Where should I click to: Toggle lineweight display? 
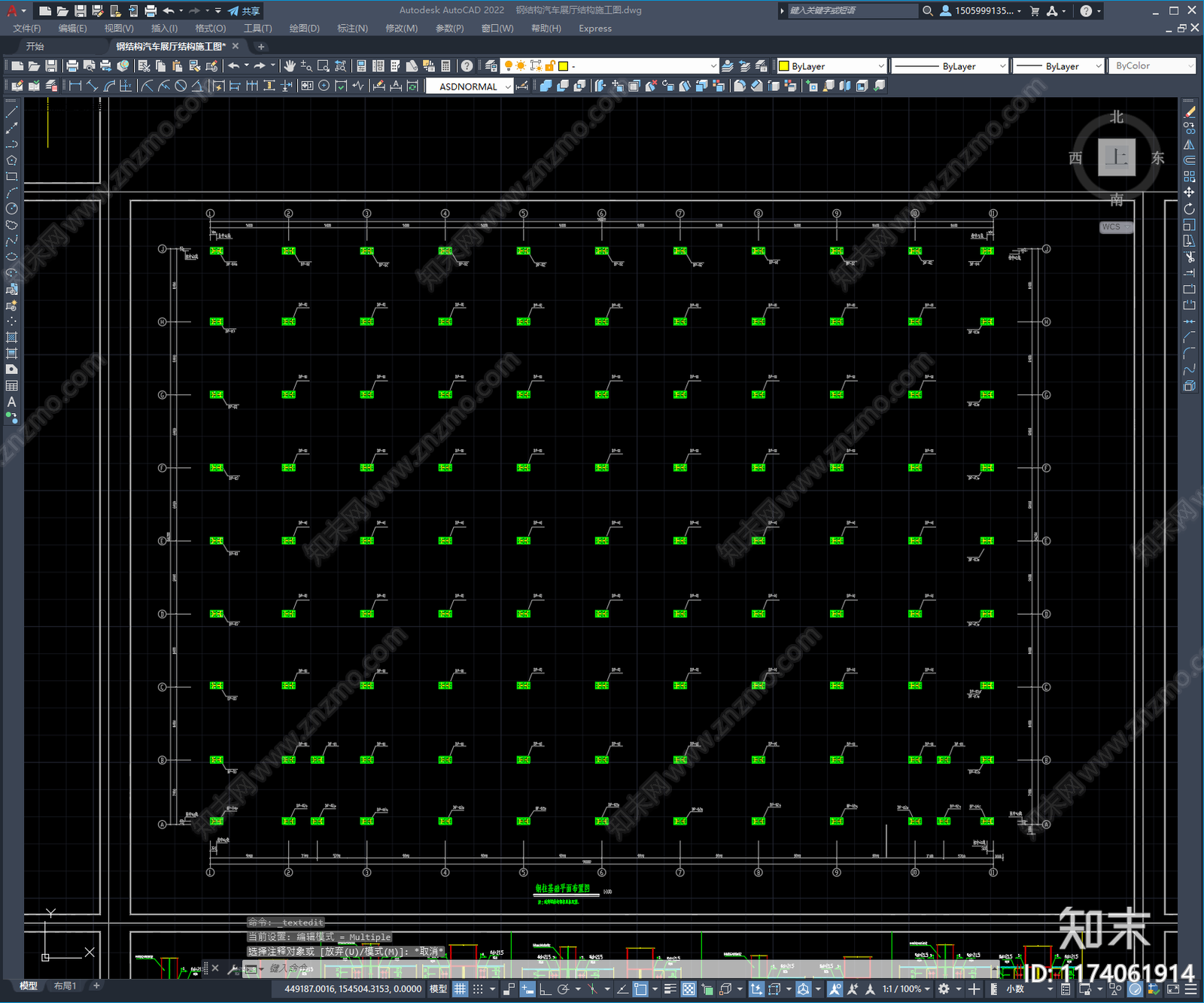pyautogui.click(x=670, y=989)
